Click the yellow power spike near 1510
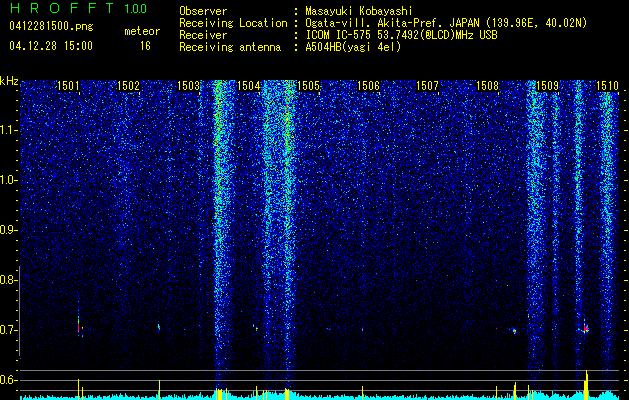The image size is (629, 400). point(586,385)
